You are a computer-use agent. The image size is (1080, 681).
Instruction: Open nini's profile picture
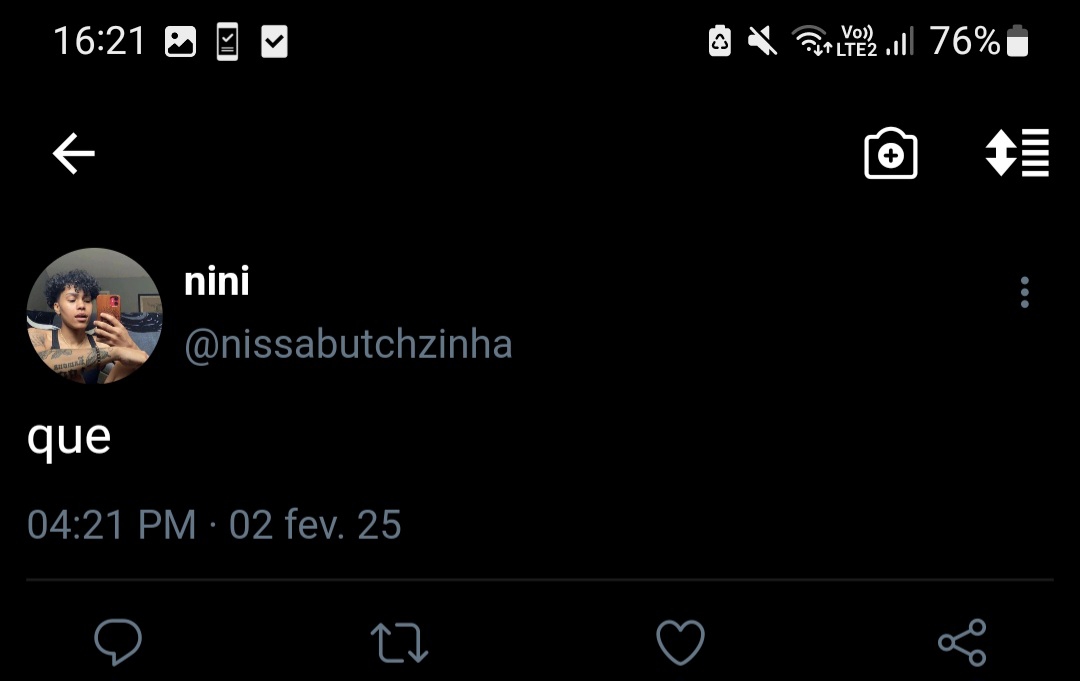94,316
